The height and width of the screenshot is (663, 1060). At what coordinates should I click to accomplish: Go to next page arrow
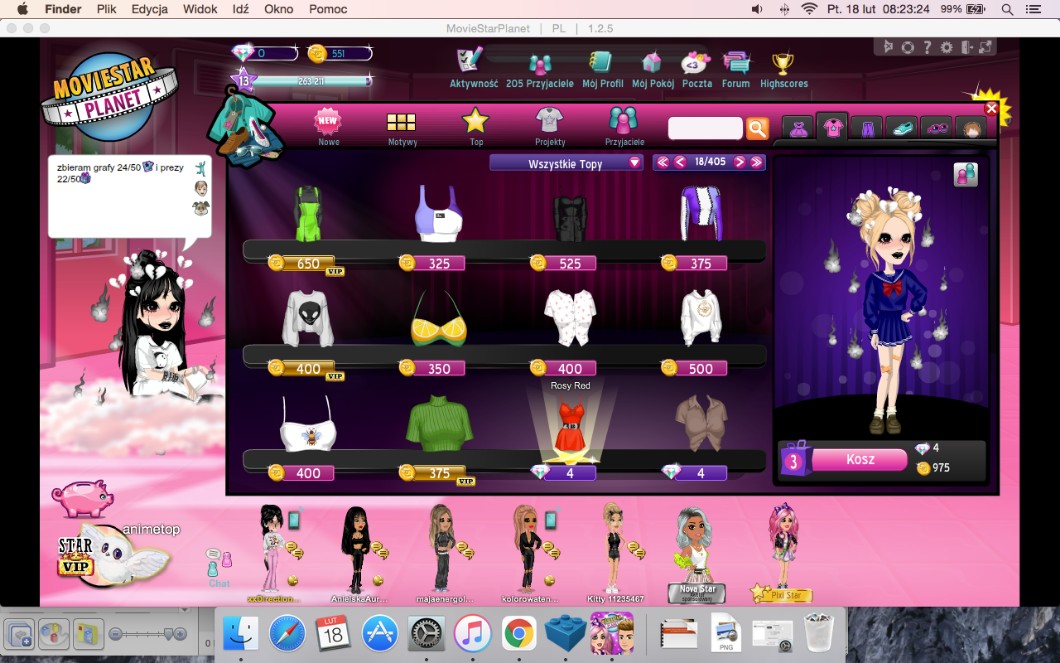tap(740, 162)
